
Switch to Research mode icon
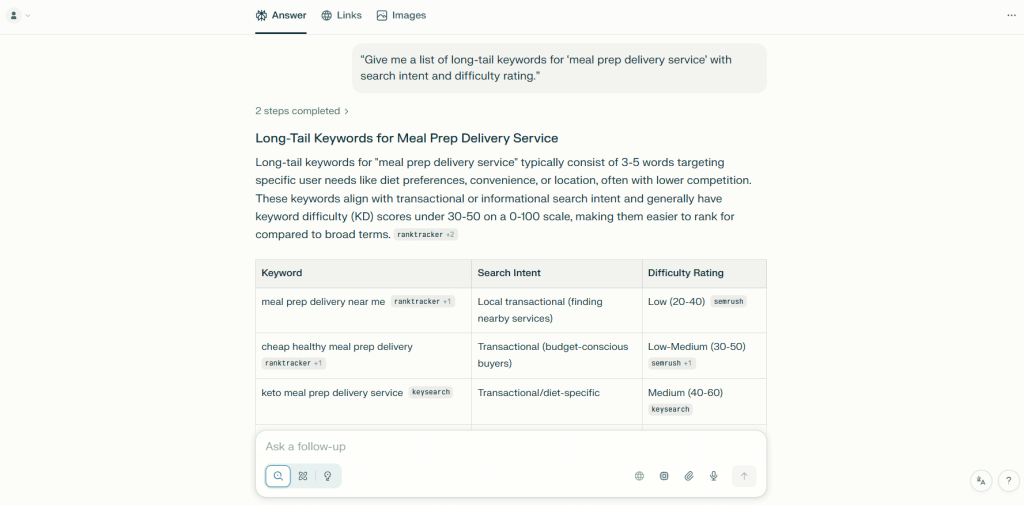(303, 476)
